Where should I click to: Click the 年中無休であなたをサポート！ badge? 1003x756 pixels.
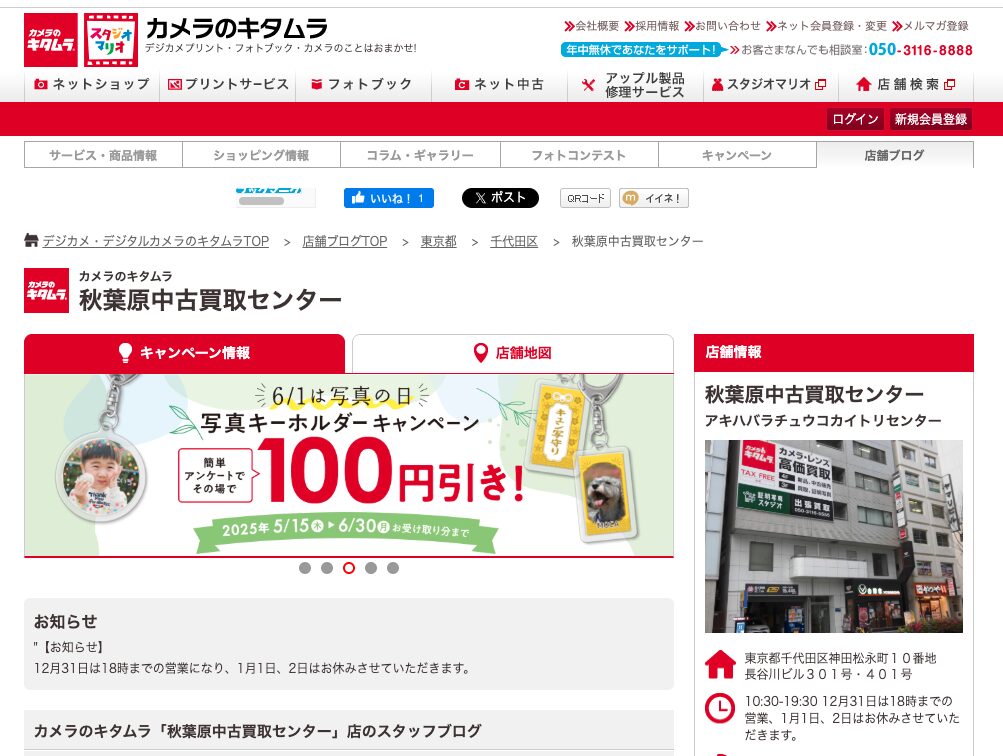click(642, 49)
